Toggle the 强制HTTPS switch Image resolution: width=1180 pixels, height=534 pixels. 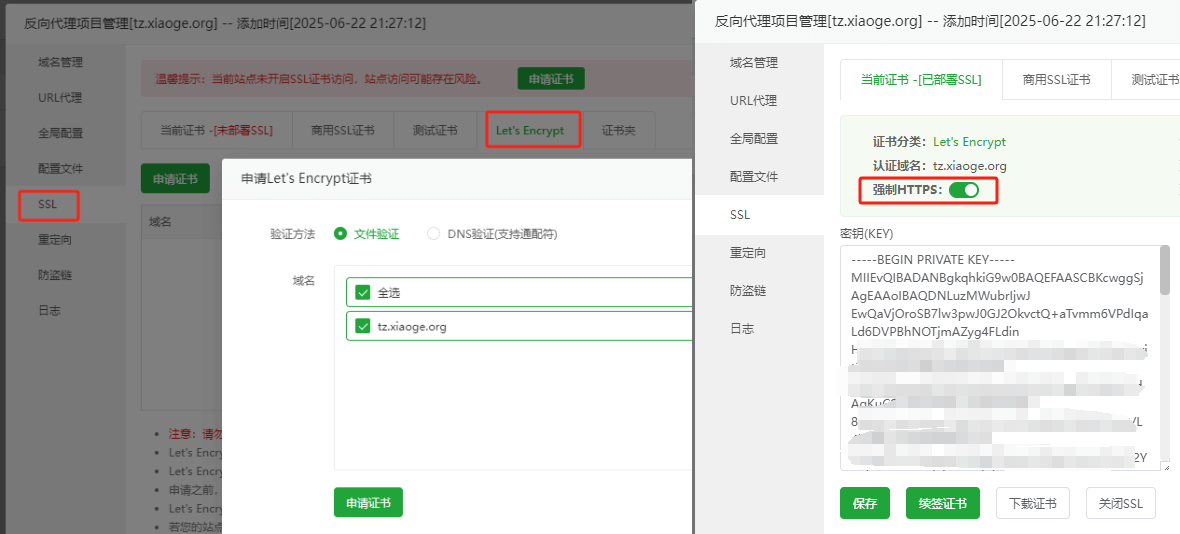[964, 190]
